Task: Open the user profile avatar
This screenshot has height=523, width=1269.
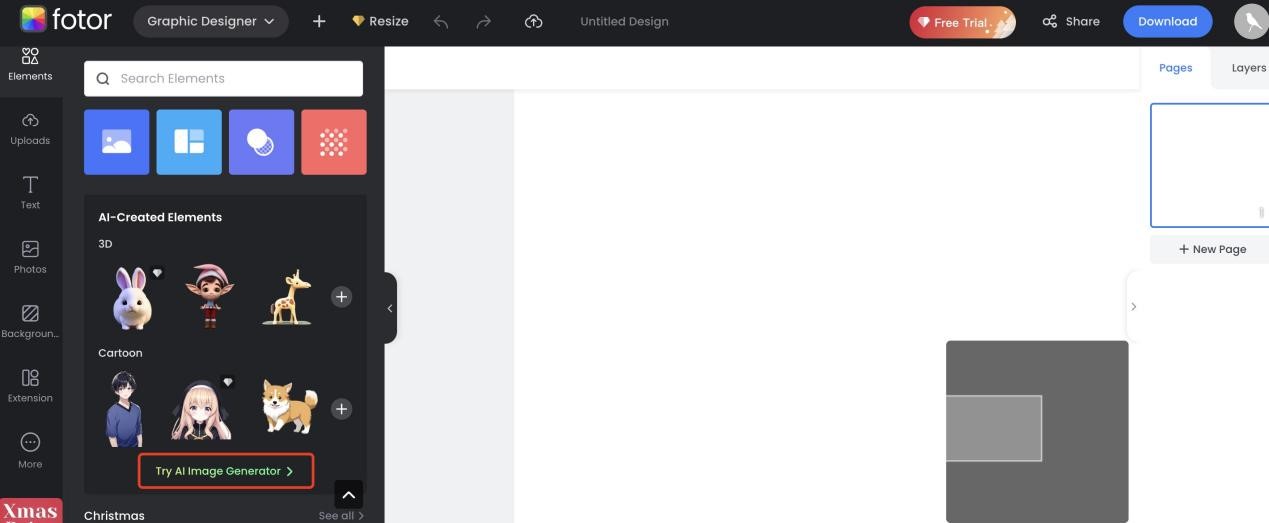Action: 1251,21
